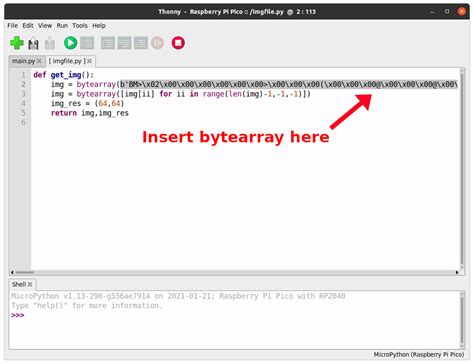Close the imgfile.py tab
Image resolution: width=474 pixels, height=364 pixels.
click(89, 61)
